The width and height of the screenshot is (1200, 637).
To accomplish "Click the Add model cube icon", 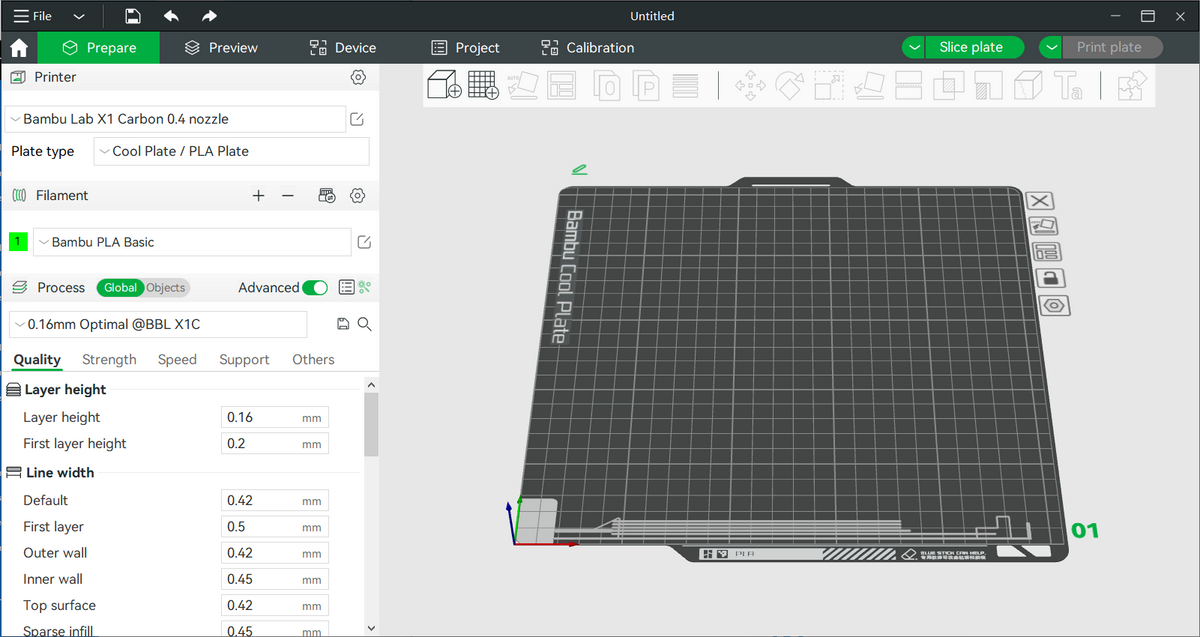I will tap(444, 85).
